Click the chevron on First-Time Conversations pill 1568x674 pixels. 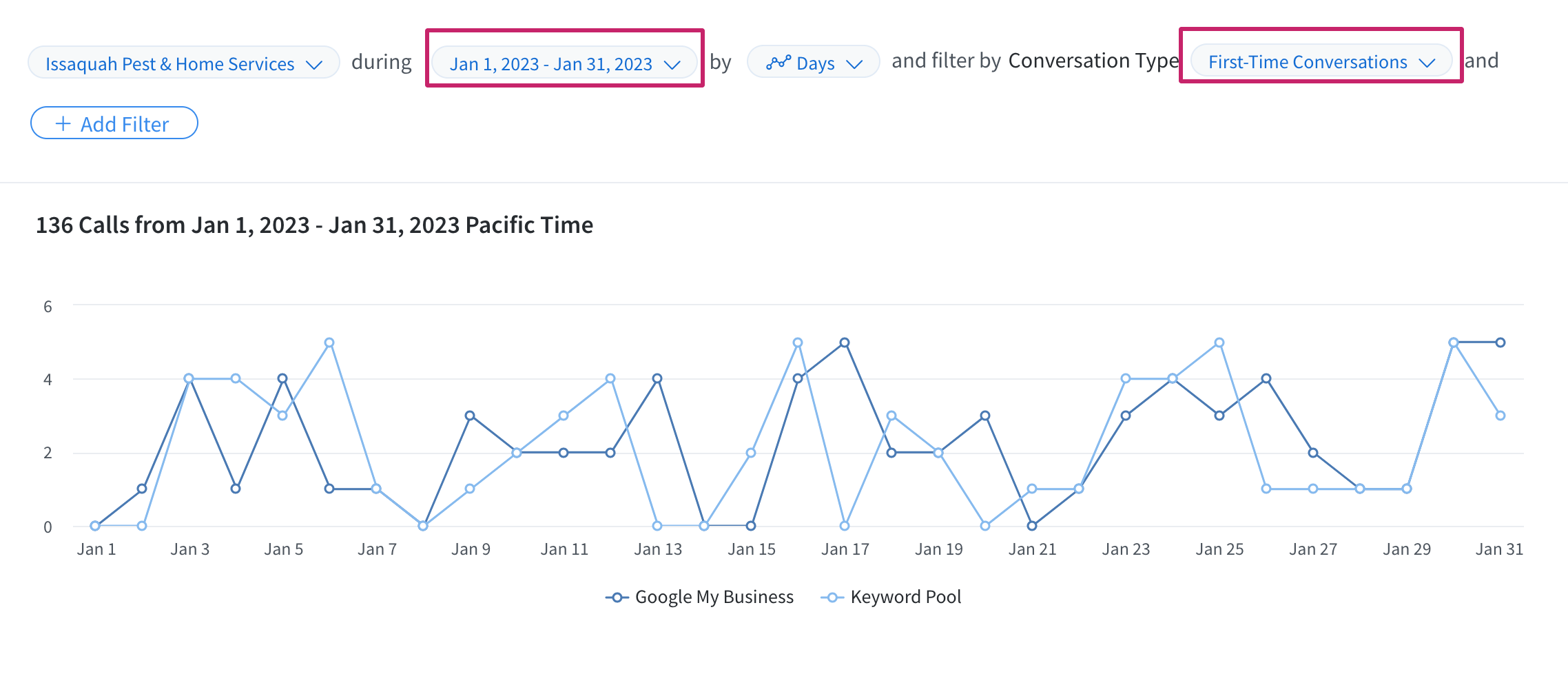(x=1427, y=63)
